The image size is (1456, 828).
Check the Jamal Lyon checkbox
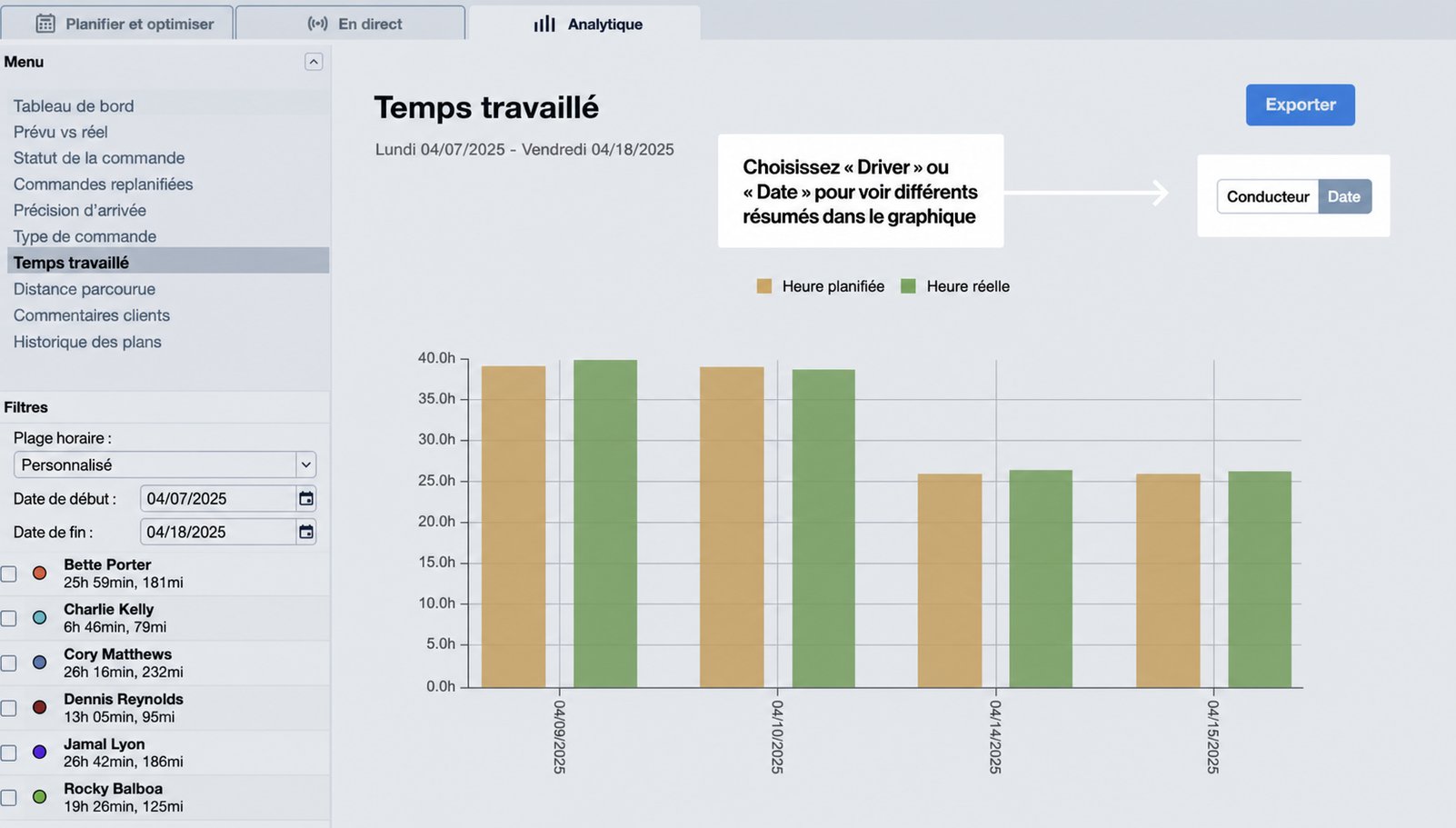pyautogui.click(x=9, y=753)
